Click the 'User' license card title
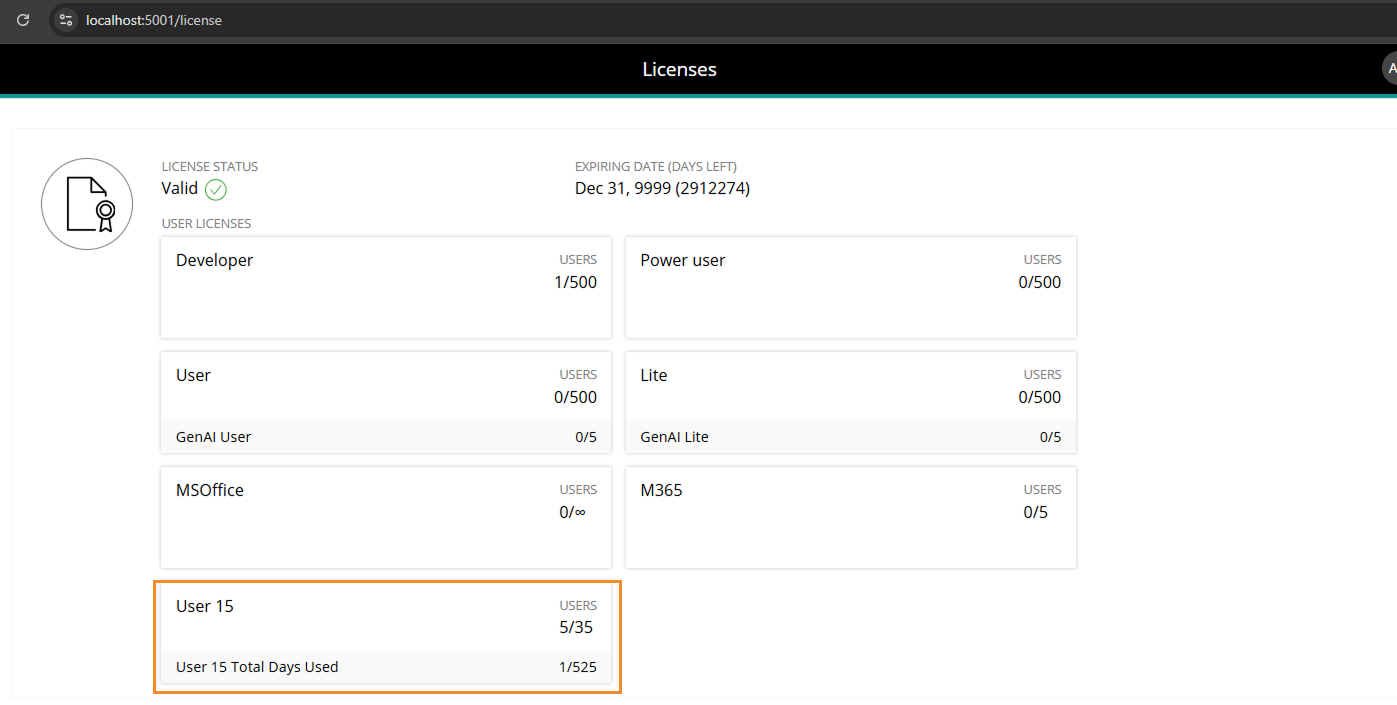The height and width of the screenshot is (705, 1397). (x=193, y=375)
